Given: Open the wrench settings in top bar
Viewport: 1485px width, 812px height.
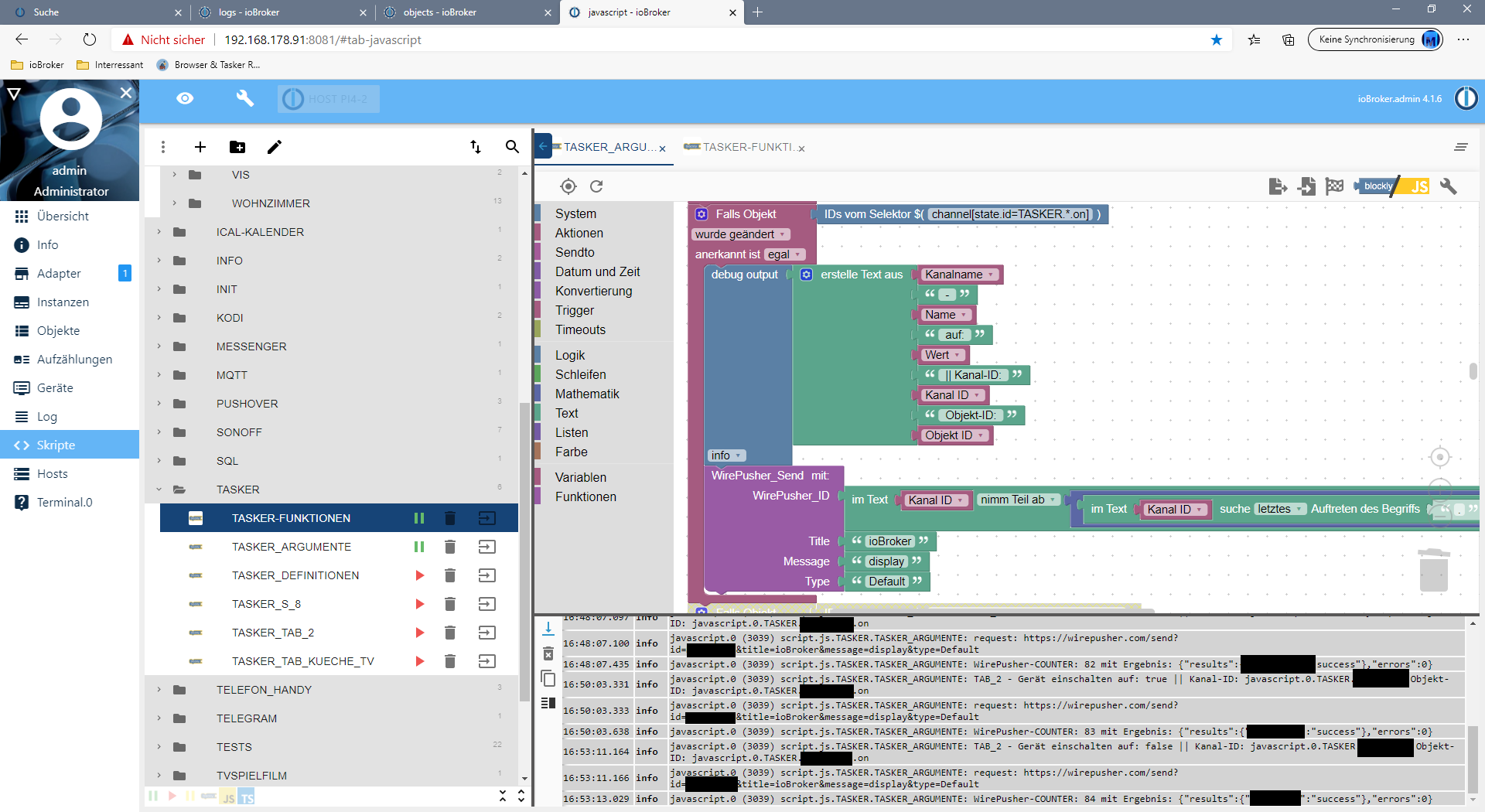Looking at the screenshot, I should 244,98.
